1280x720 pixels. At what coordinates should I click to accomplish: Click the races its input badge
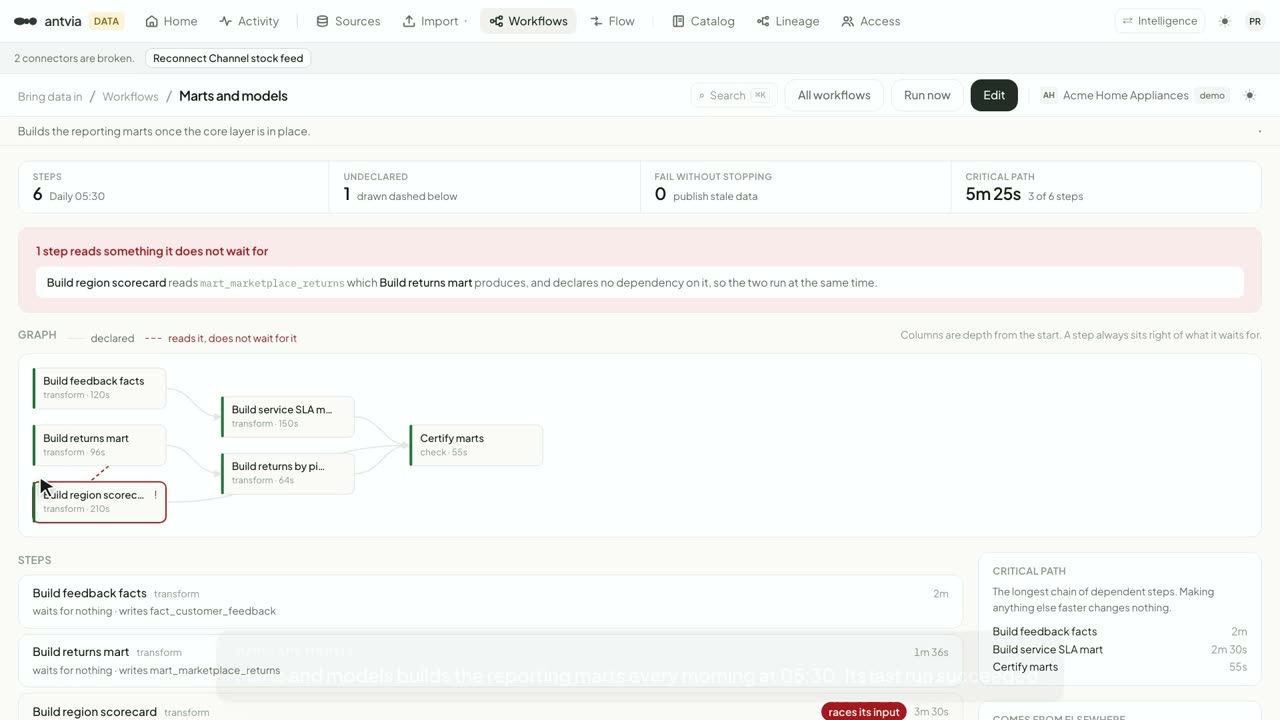click(x=864, y=712)
